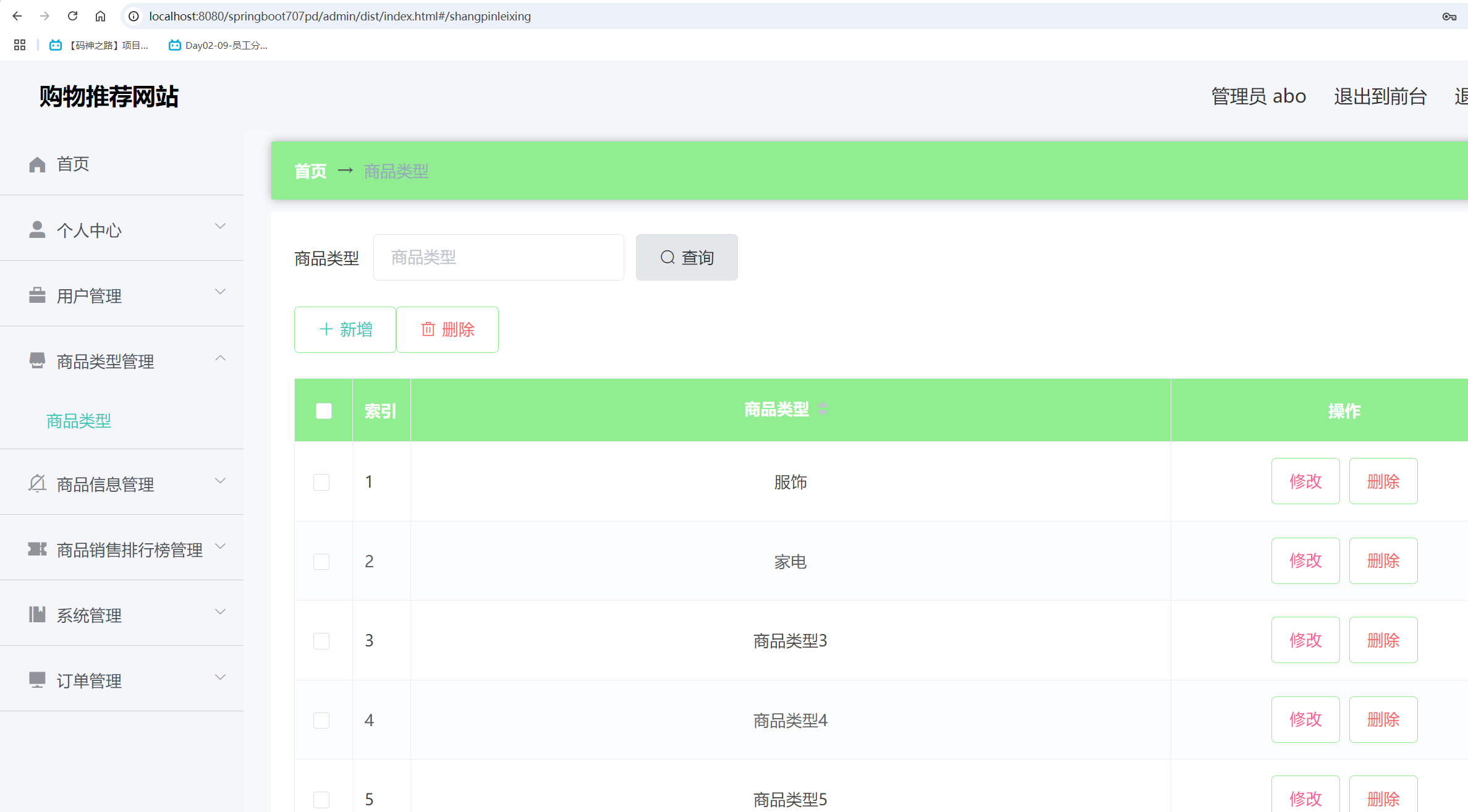Reload the page with browser refresh icon

click(x=72, y=16)
